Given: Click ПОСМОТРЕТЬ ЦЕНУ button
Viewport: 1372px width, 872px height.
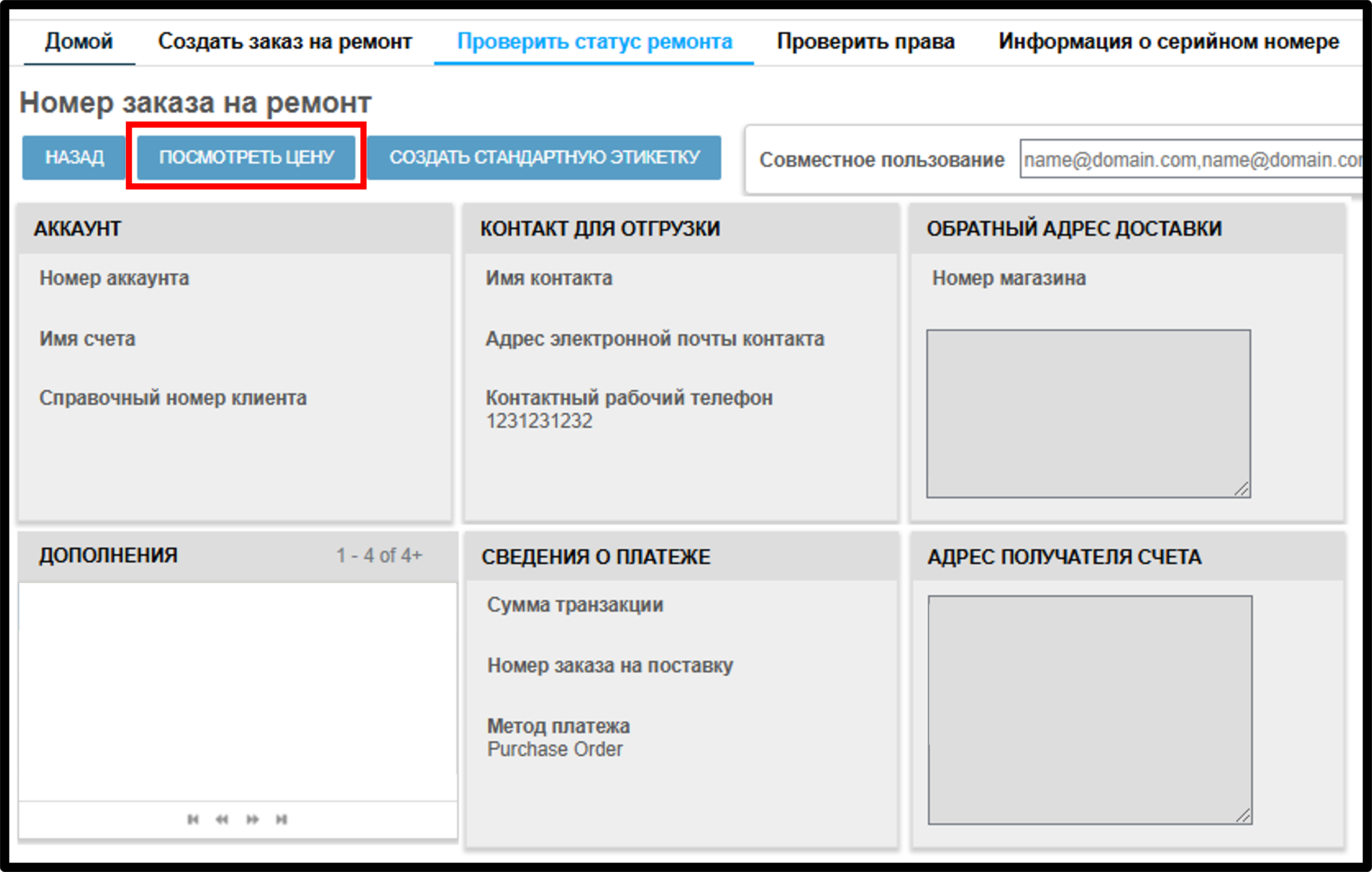Looking at the screenshot, I should [246, 157].
